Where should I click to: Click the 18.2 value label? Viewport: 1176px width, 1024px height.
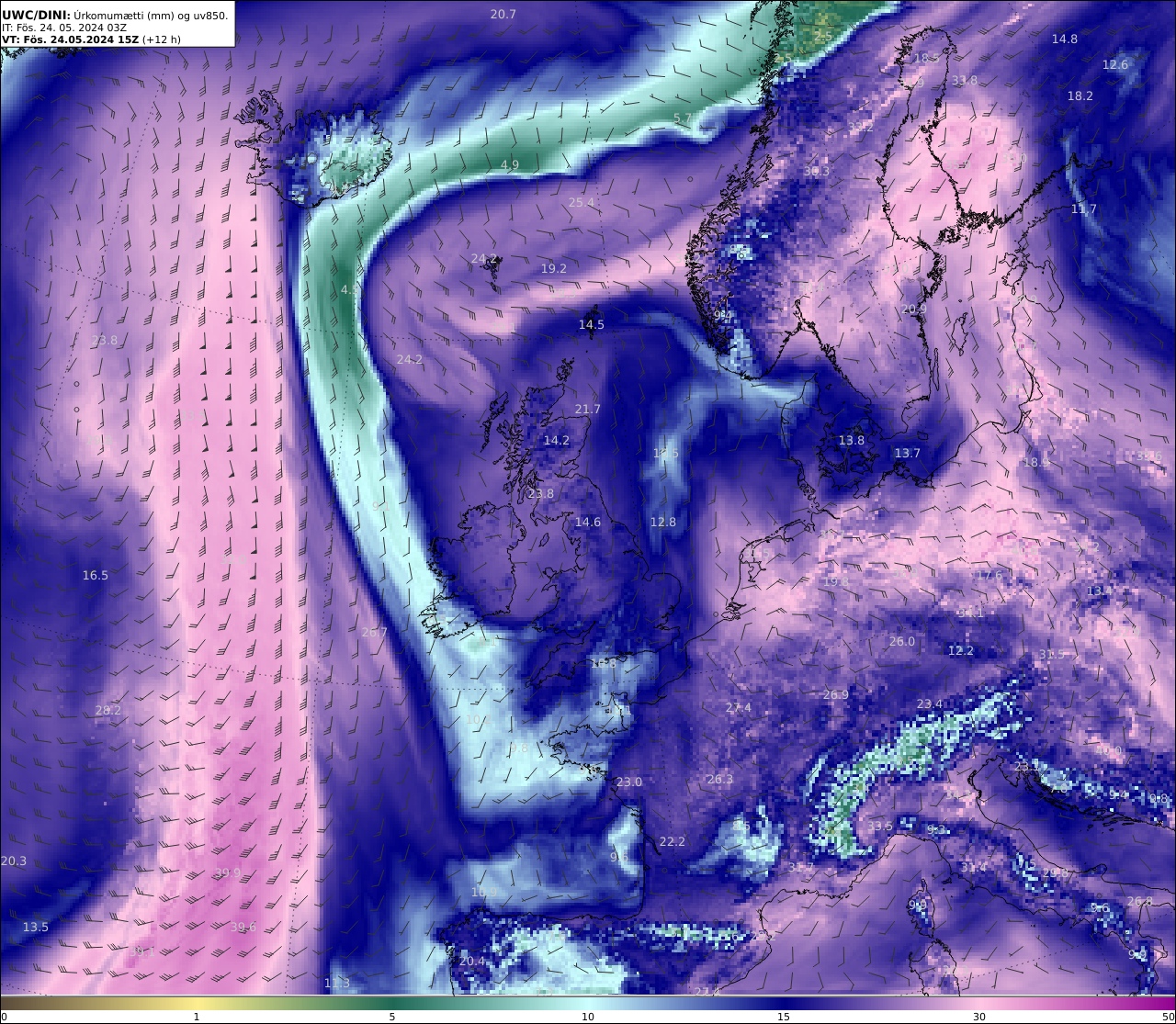1080,96
